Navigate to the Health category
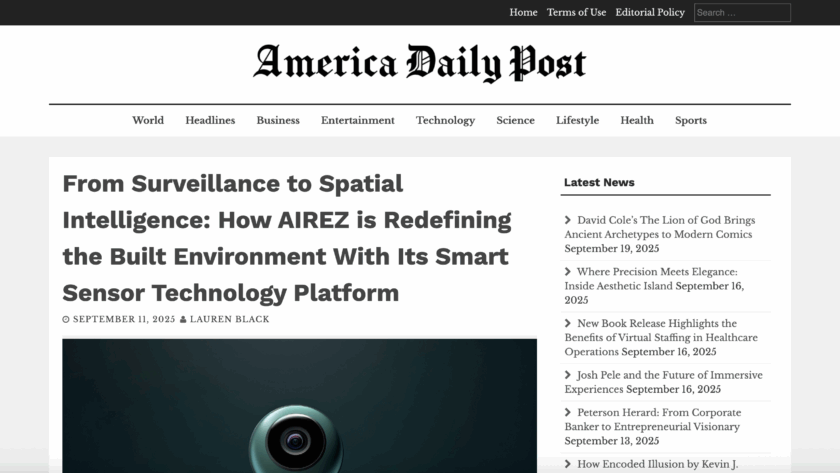The height and width of the screenshot is (473, 840). pyautogui.click(x=637, y=120)
